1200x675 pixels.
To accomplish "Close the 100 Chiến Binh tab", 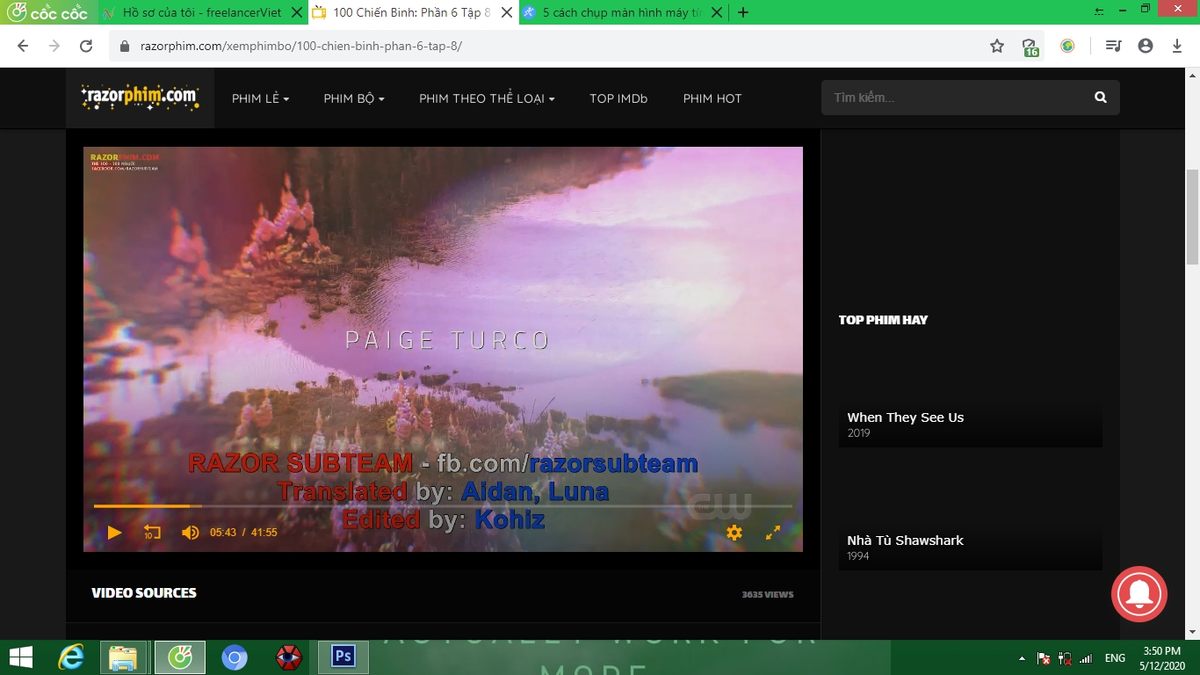I will point(506,13).
